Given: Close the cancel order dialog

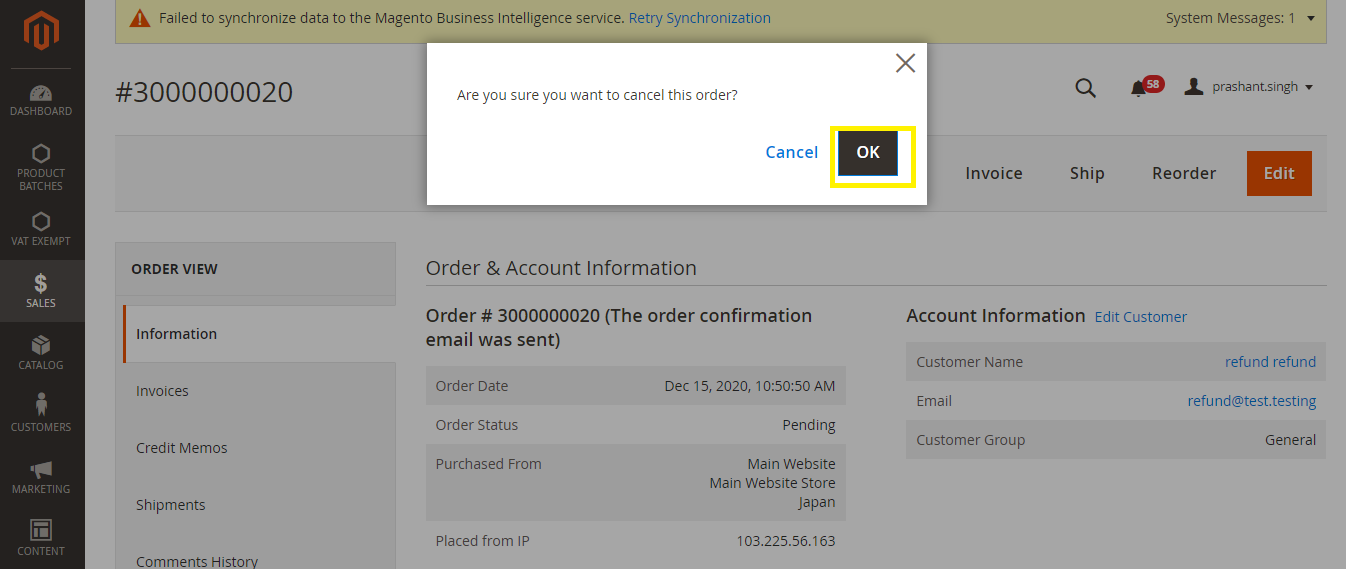Looking at the screenshot, I should [x=905, y=64].
